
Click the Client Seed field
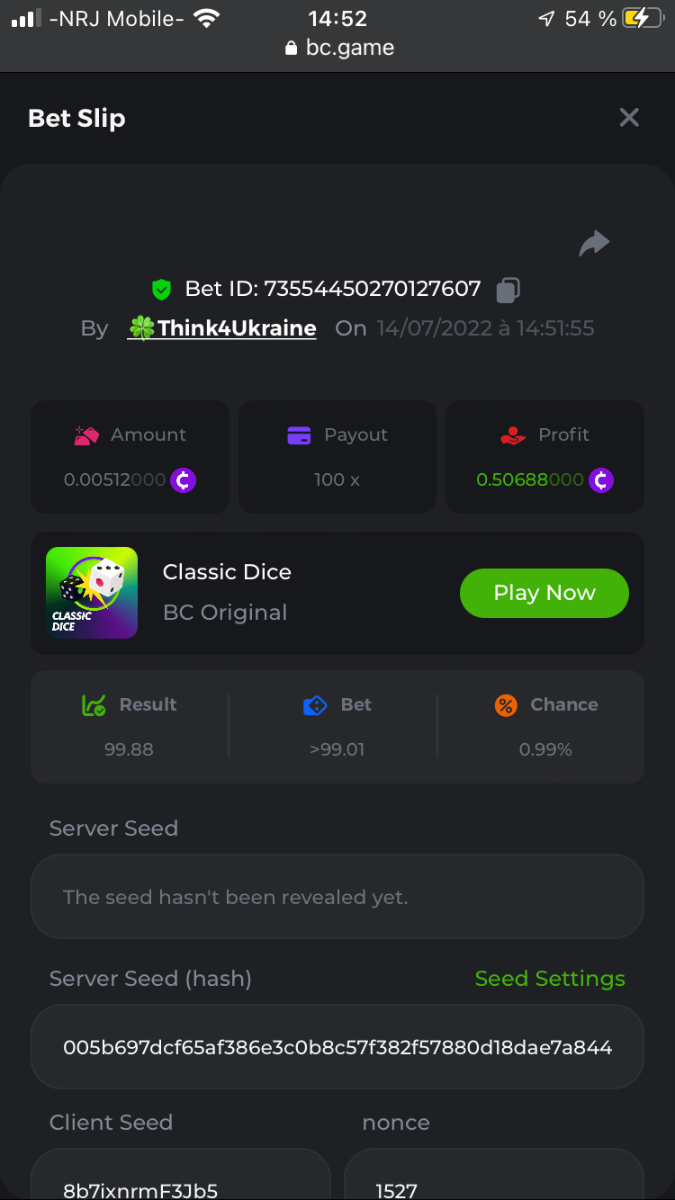click(180, 1180)
